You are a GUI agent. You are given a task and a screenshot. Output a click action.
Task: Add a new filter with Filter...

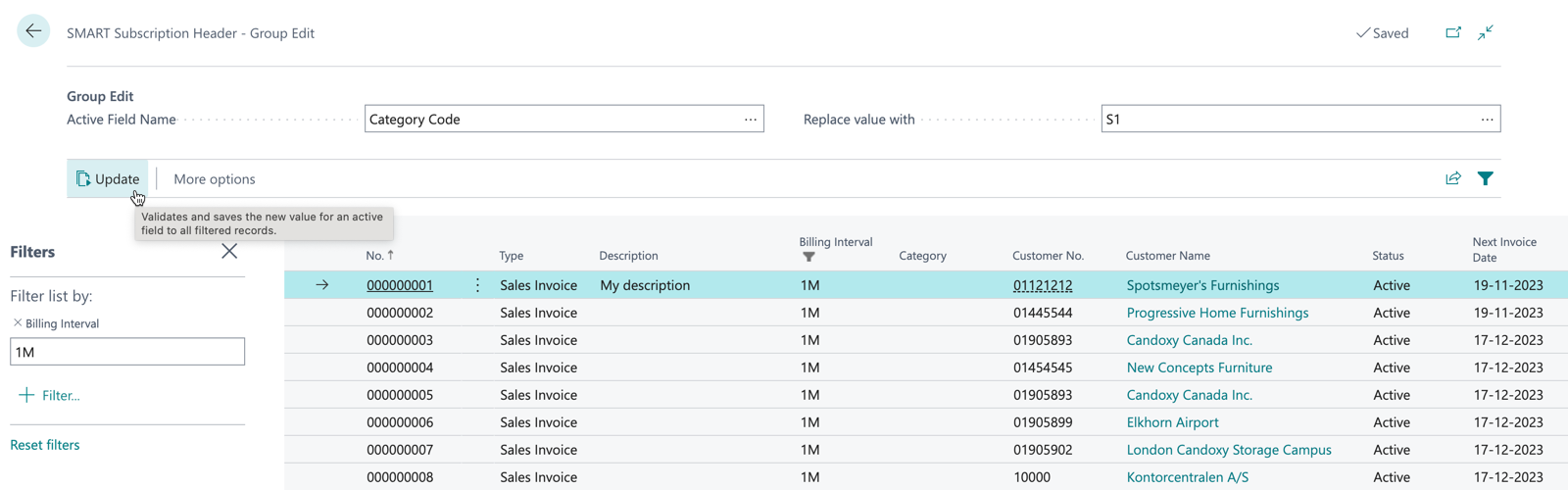pos(50,395)
